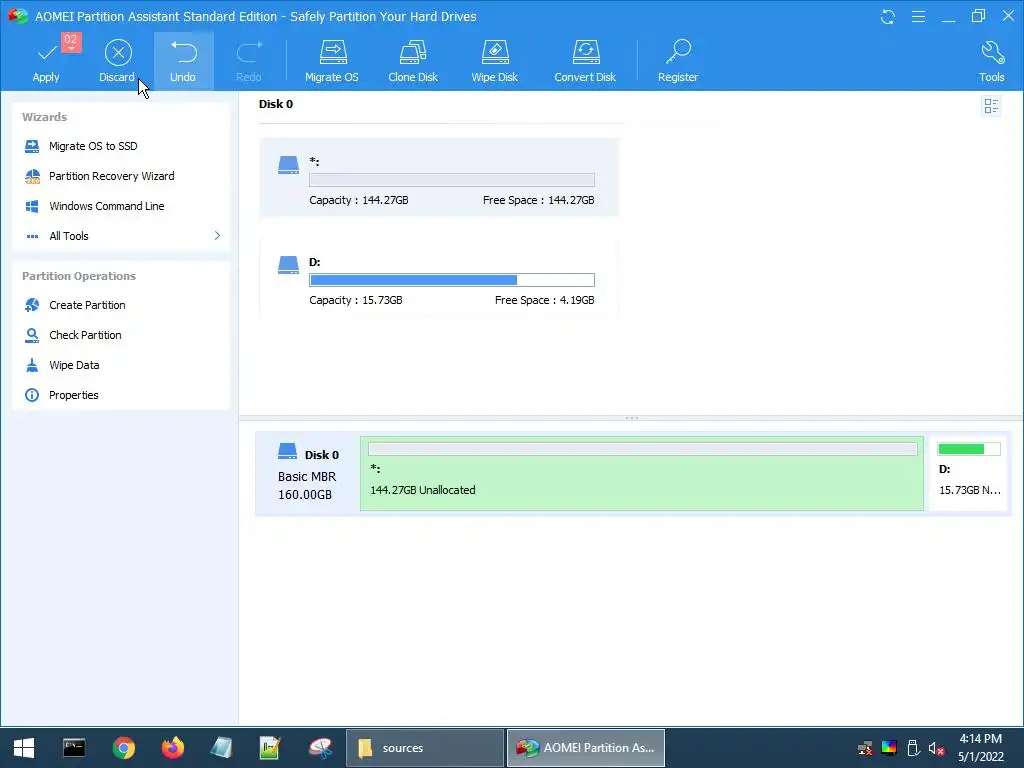1024x768 pixels.
Task: Start the Wipe Disk tool
Action: (494, 61)
